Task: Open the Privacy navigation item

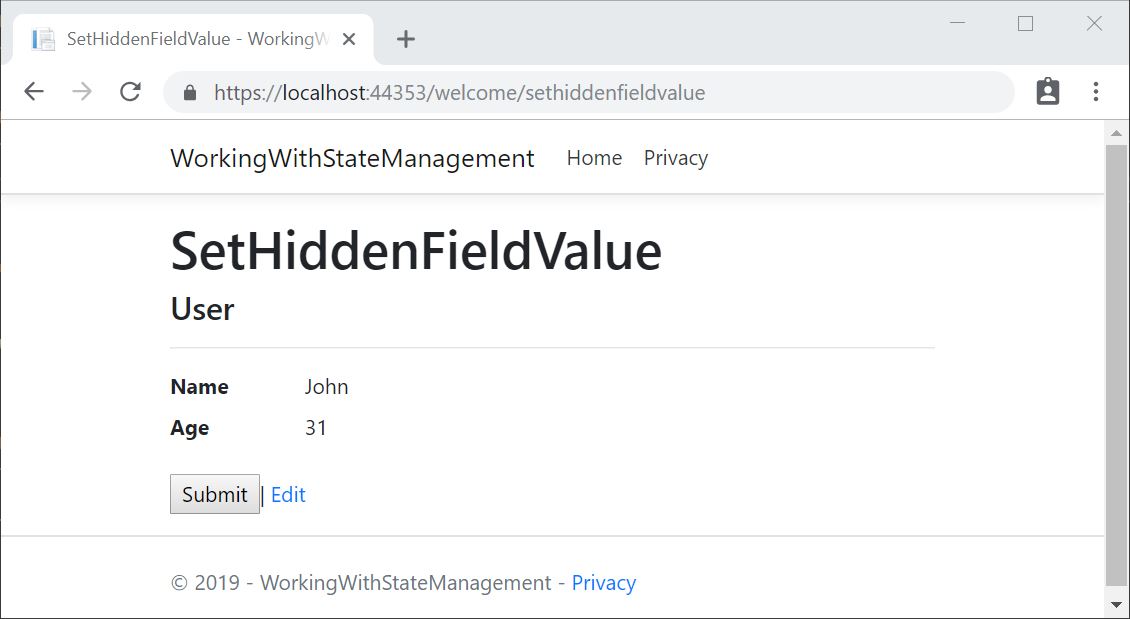Action: pyautogui.click(x=676, y=158)
